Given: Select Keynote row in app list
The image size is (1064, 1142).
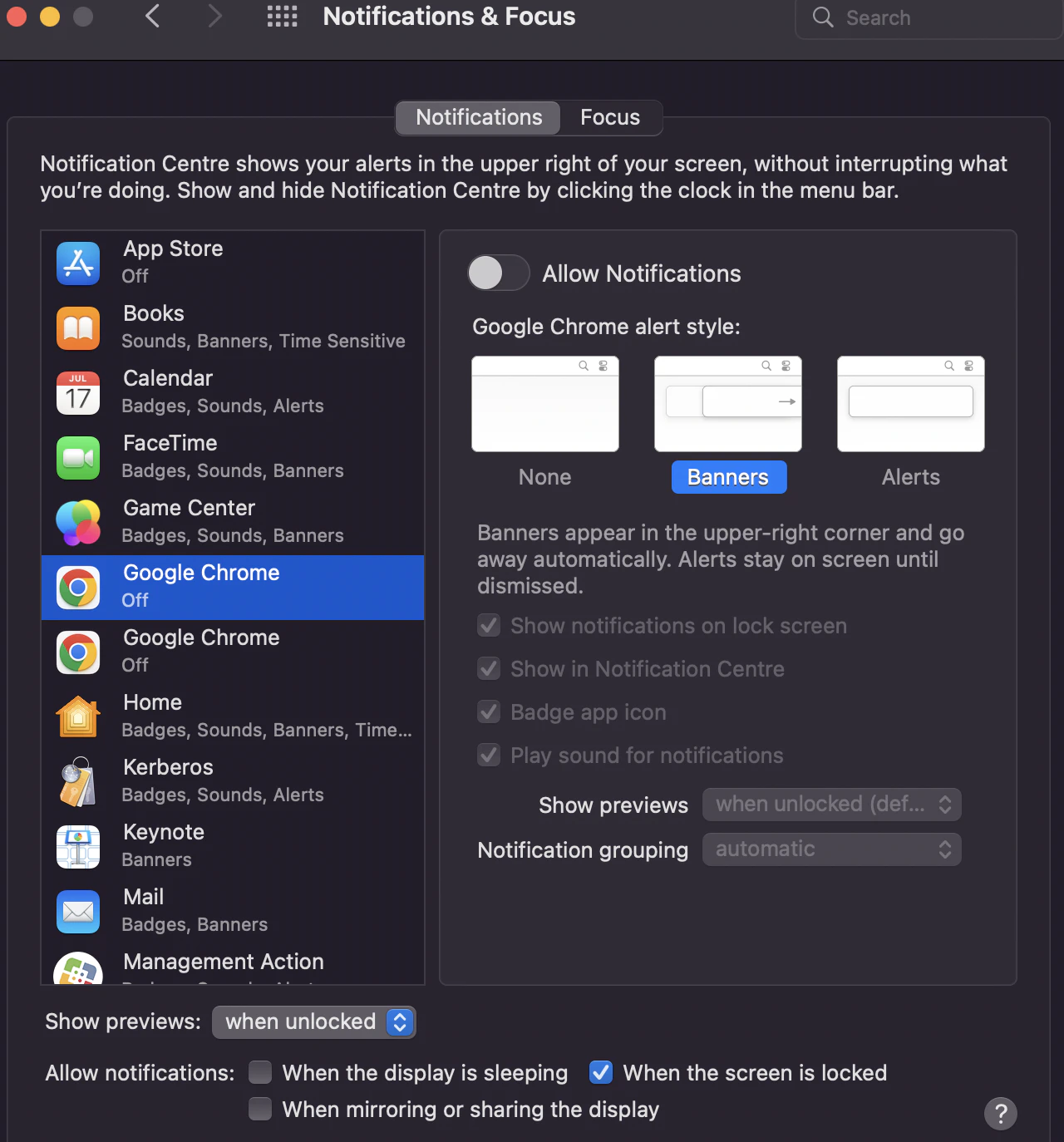Looking at the screenshot, I should 233,846.
